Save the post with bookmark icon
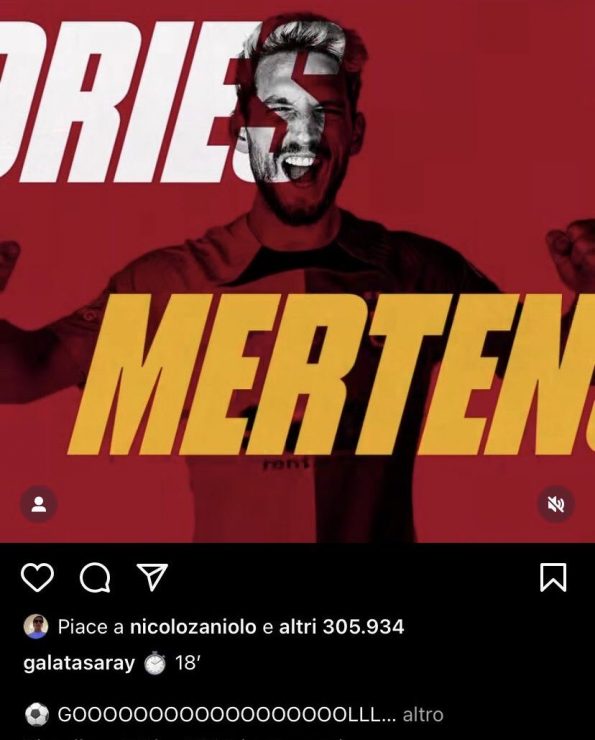This screenshot has height=740, width=595. (553, 577)
